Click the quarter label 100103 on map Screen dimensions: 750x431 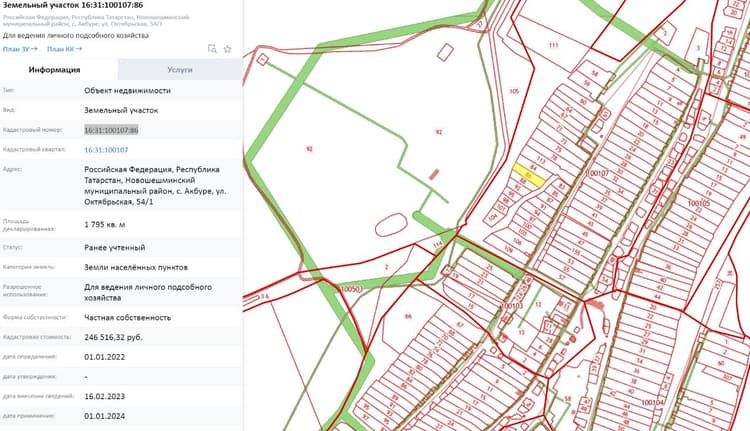[x=512, y=305]
